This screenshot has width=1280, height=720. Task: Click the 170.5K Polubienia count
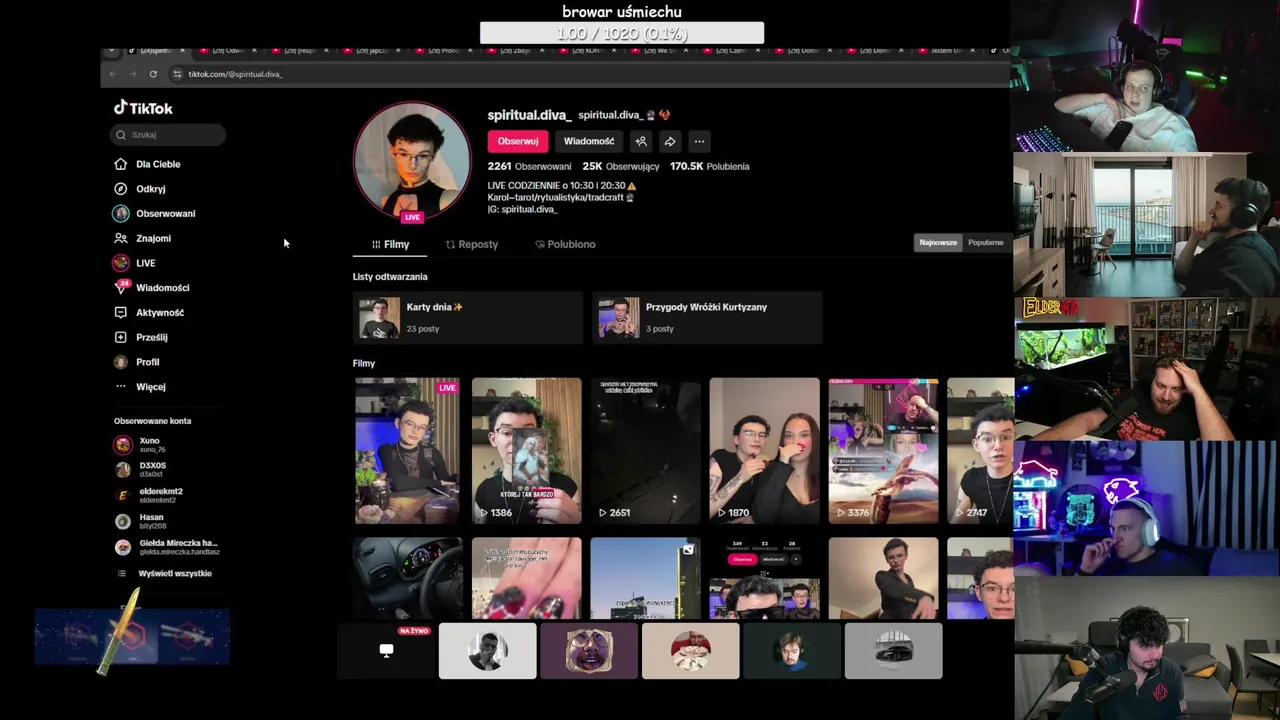click(709, 167)
